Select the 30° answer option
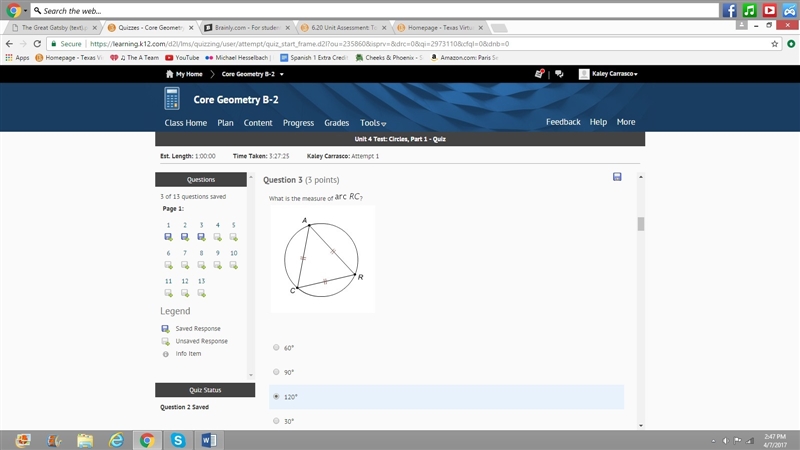Image resolution: width=800 pixels, height=450 pixels. (276, 421)
